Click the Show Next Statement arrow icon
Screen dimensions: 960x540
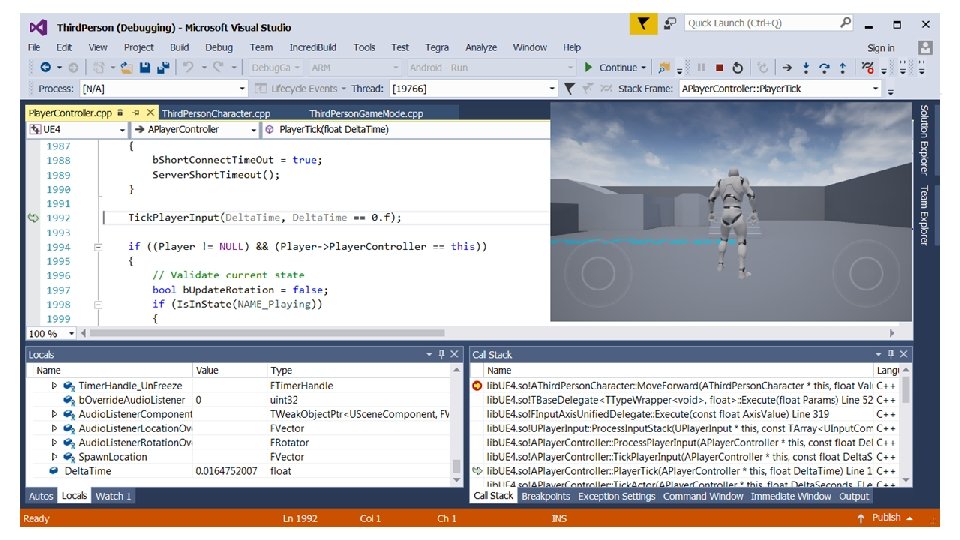(x=787, y=67)
